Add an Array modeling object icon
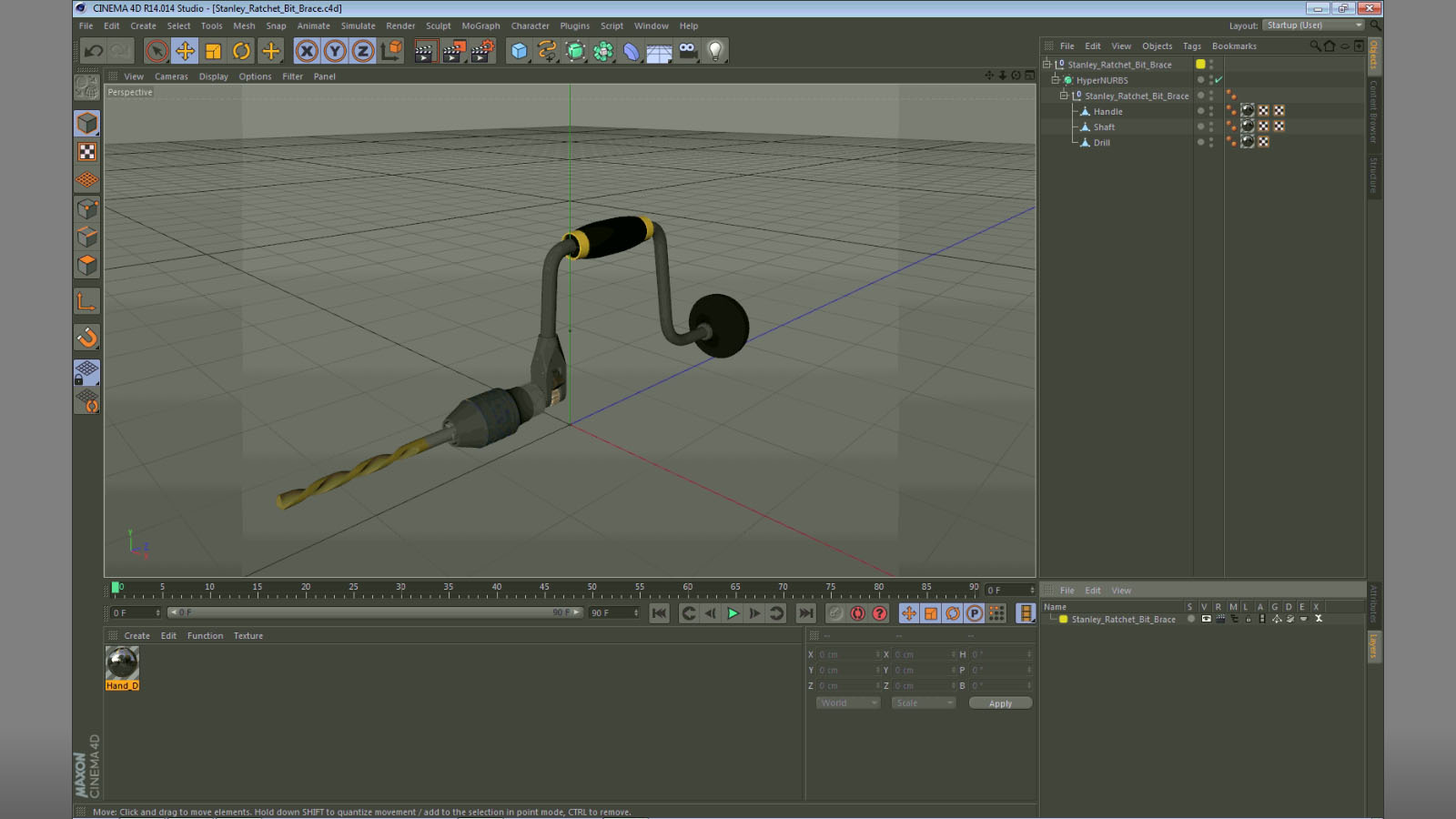The height and width of the screenshot is (819, 1456). (603, 51)
